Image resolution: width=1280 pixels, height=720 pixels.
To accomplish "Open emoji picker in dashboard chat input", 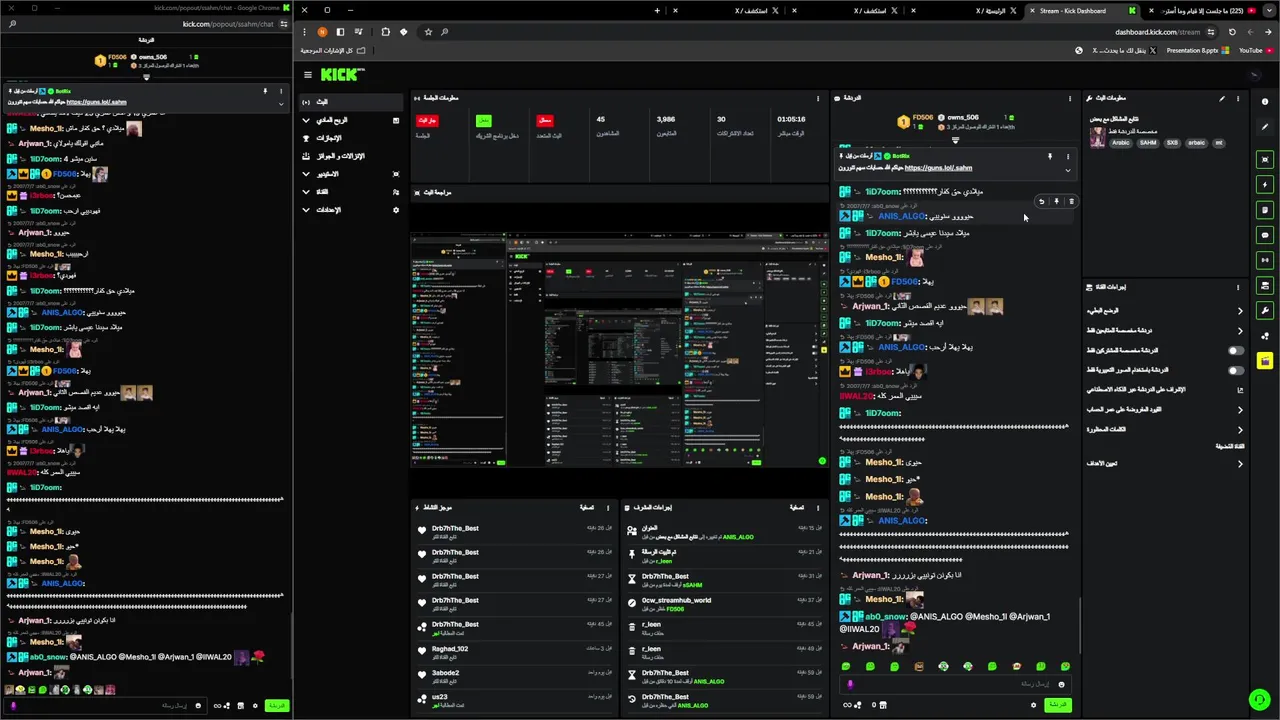I will coord(1061,684).
